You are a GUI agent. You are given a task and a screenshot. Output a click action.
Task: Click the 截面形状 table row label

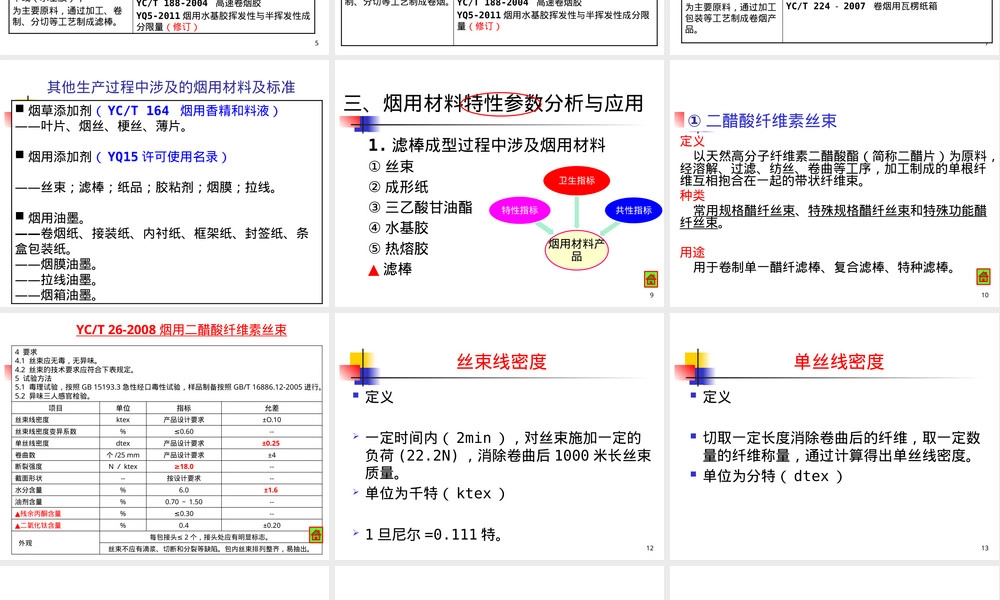pyautogui.click(x=27, y=478)
